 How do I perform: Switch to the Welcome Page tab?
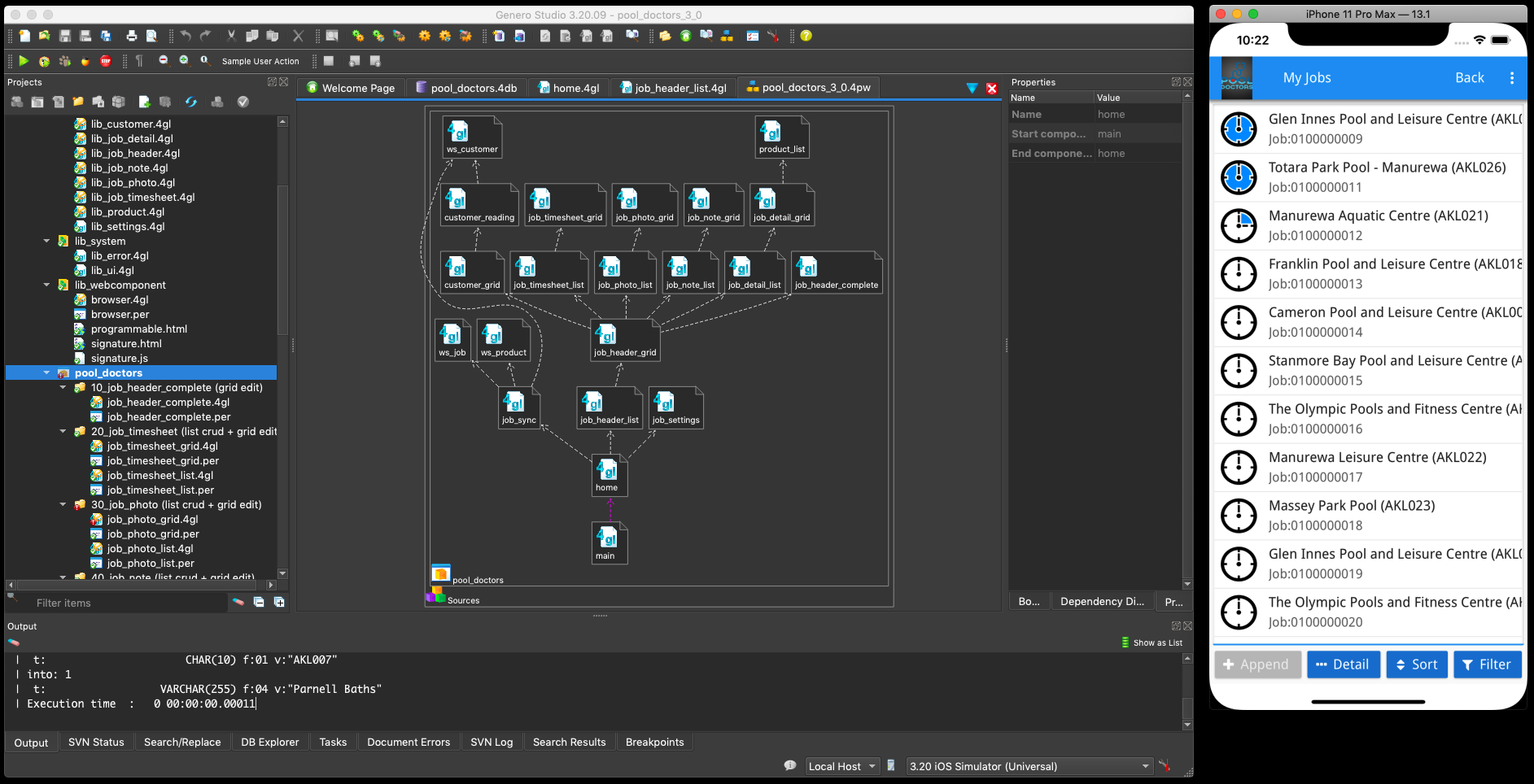(x=351, y=88)
